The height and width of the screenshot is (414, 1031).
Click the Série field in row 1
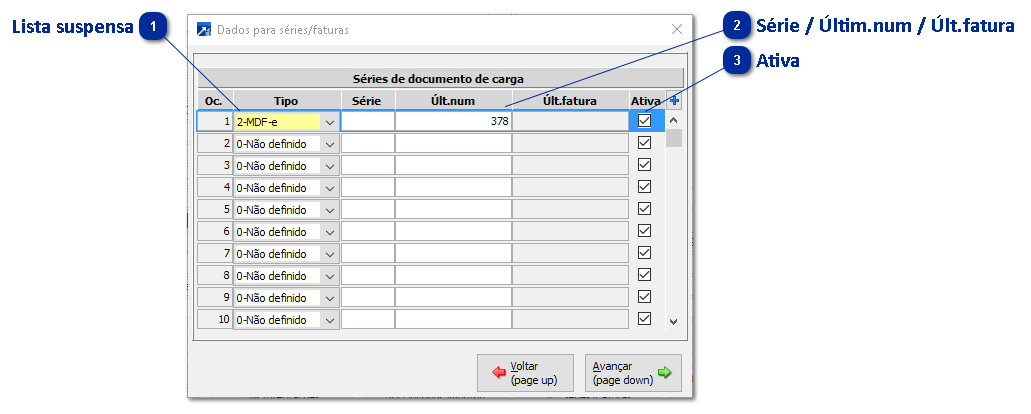pyautogui.click(x=367, y=121)
